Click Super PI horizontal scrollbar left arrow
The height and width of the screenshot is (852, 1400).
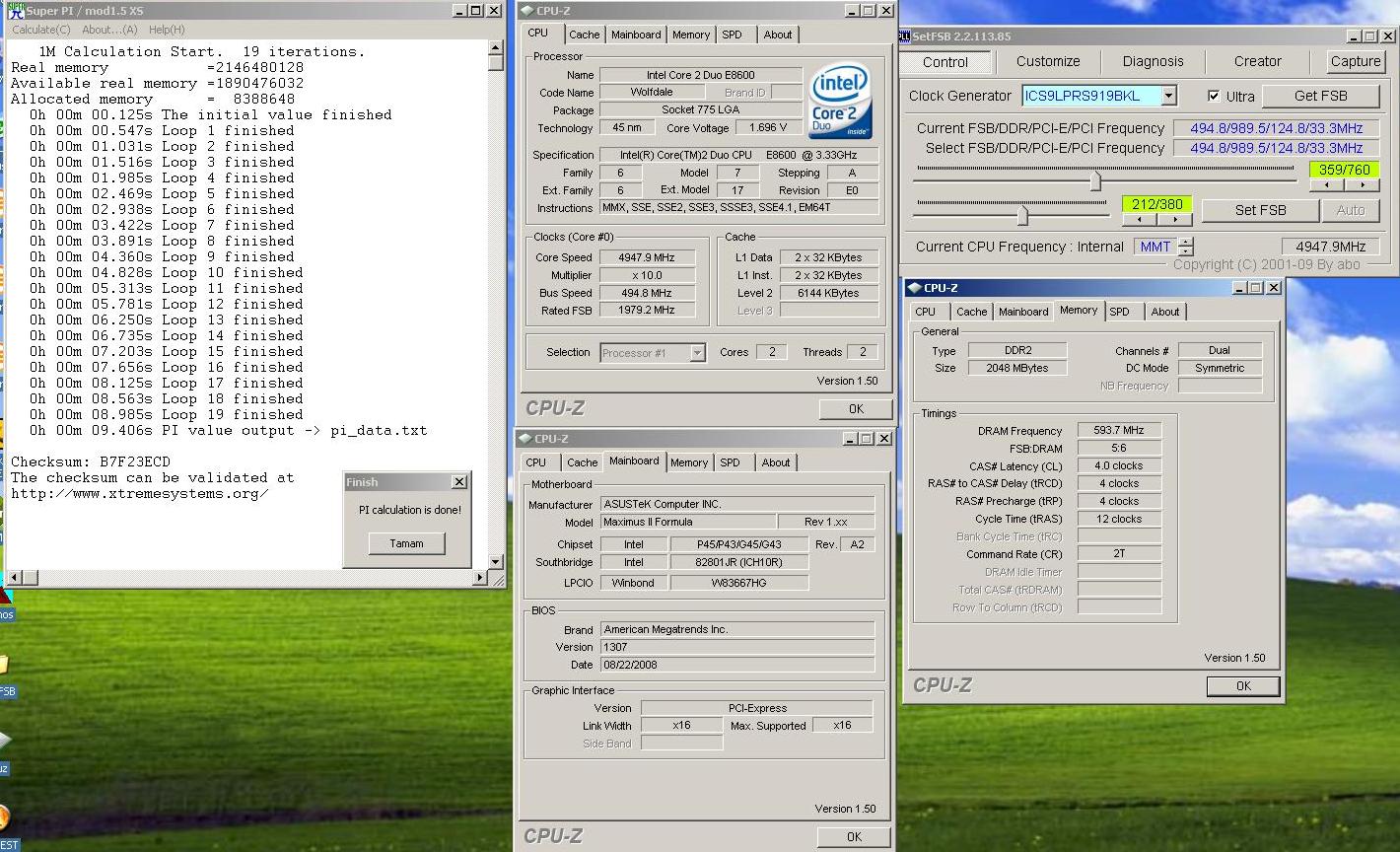pyautogui.click(x=14, y=578)
